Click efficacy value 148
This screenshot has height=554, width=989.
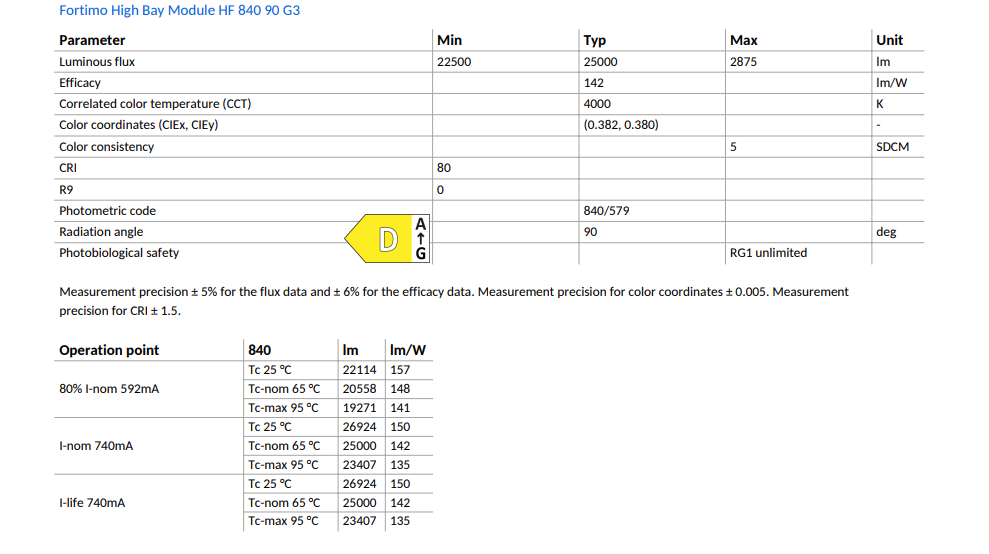click(400, 389)
